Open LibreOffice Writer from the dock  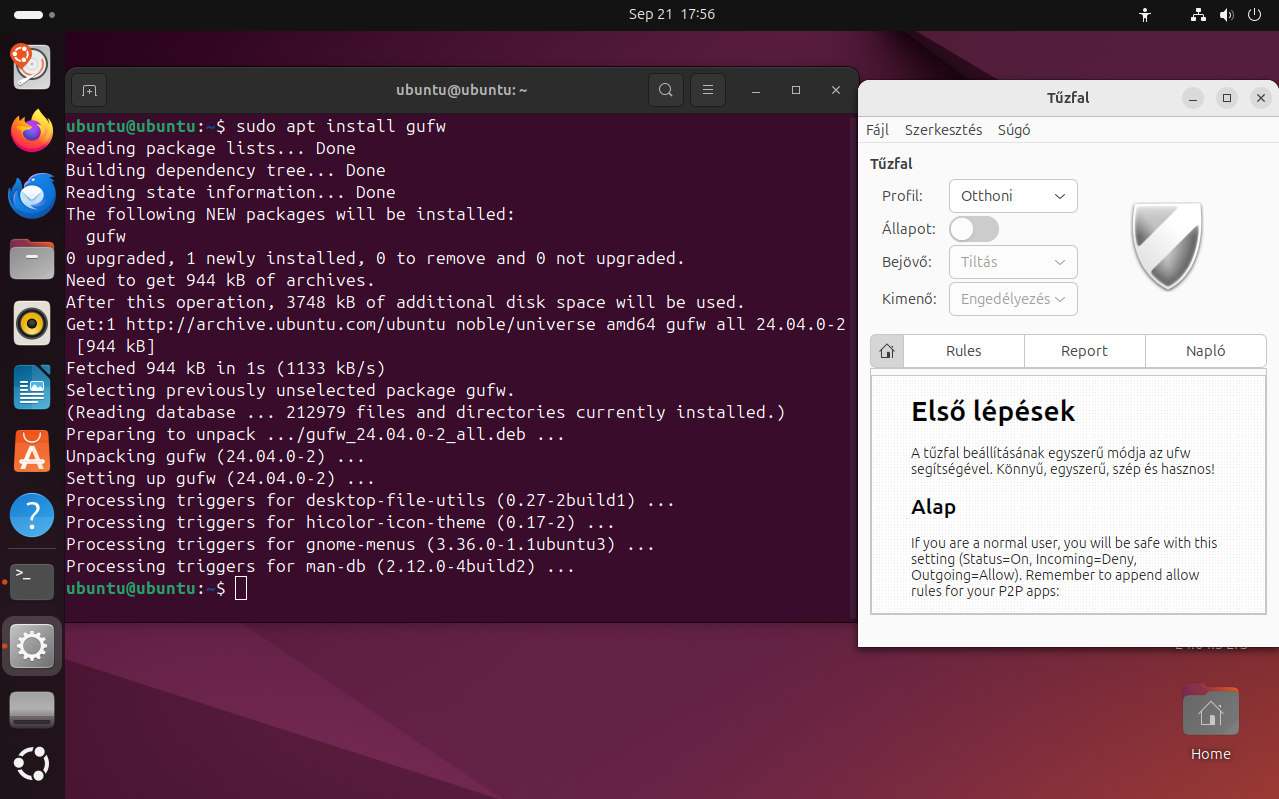tap(32, 387)
